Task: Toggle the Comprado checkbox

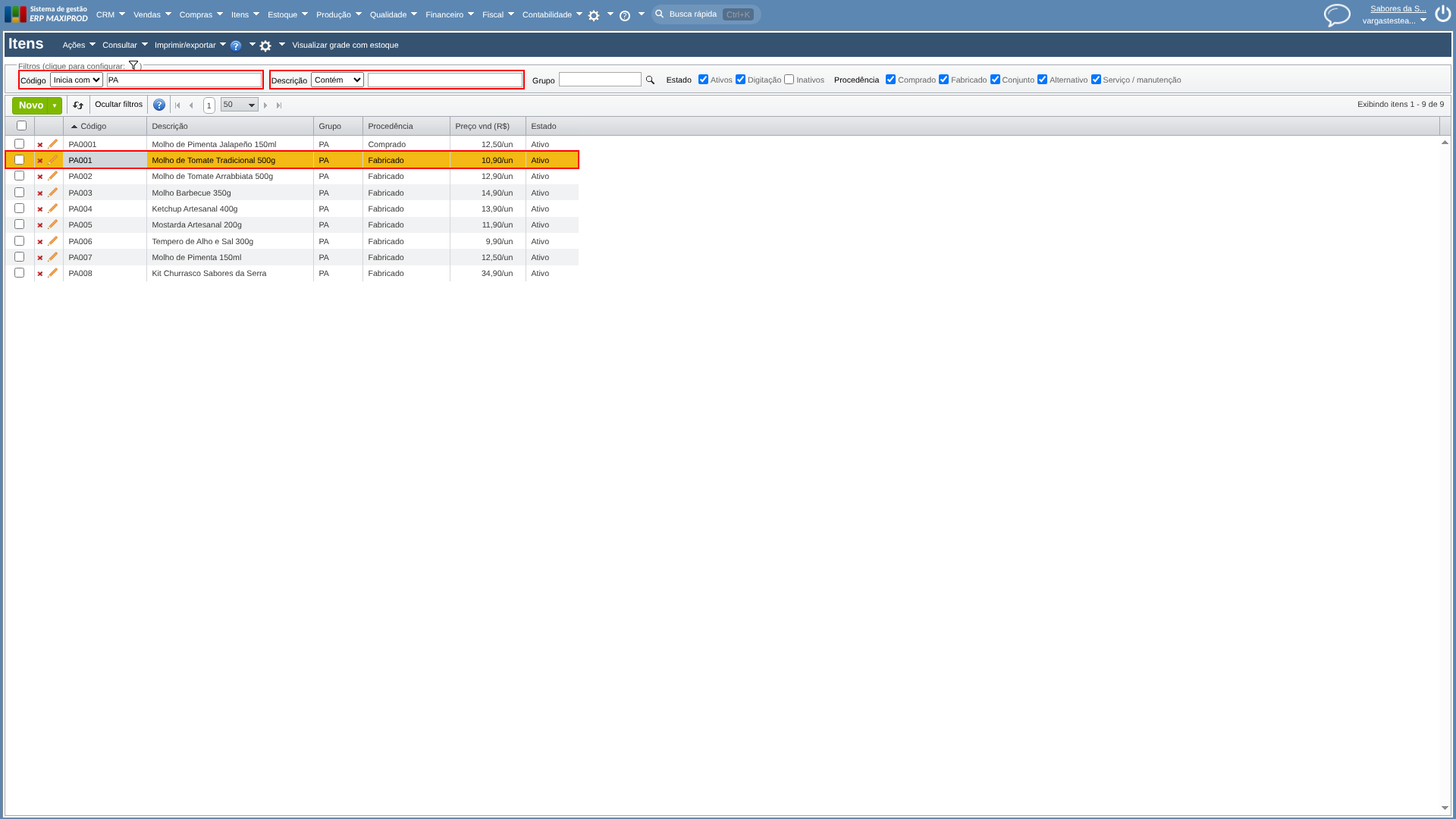Action: click(890, 80)
